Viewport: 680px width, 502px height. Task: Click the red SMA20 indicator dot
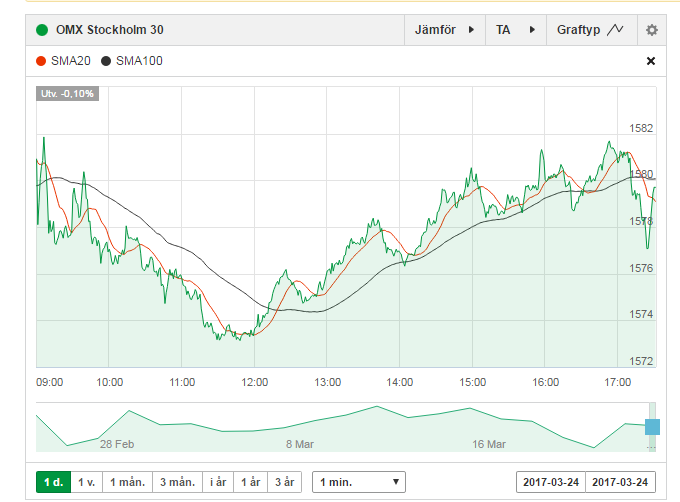41,61
